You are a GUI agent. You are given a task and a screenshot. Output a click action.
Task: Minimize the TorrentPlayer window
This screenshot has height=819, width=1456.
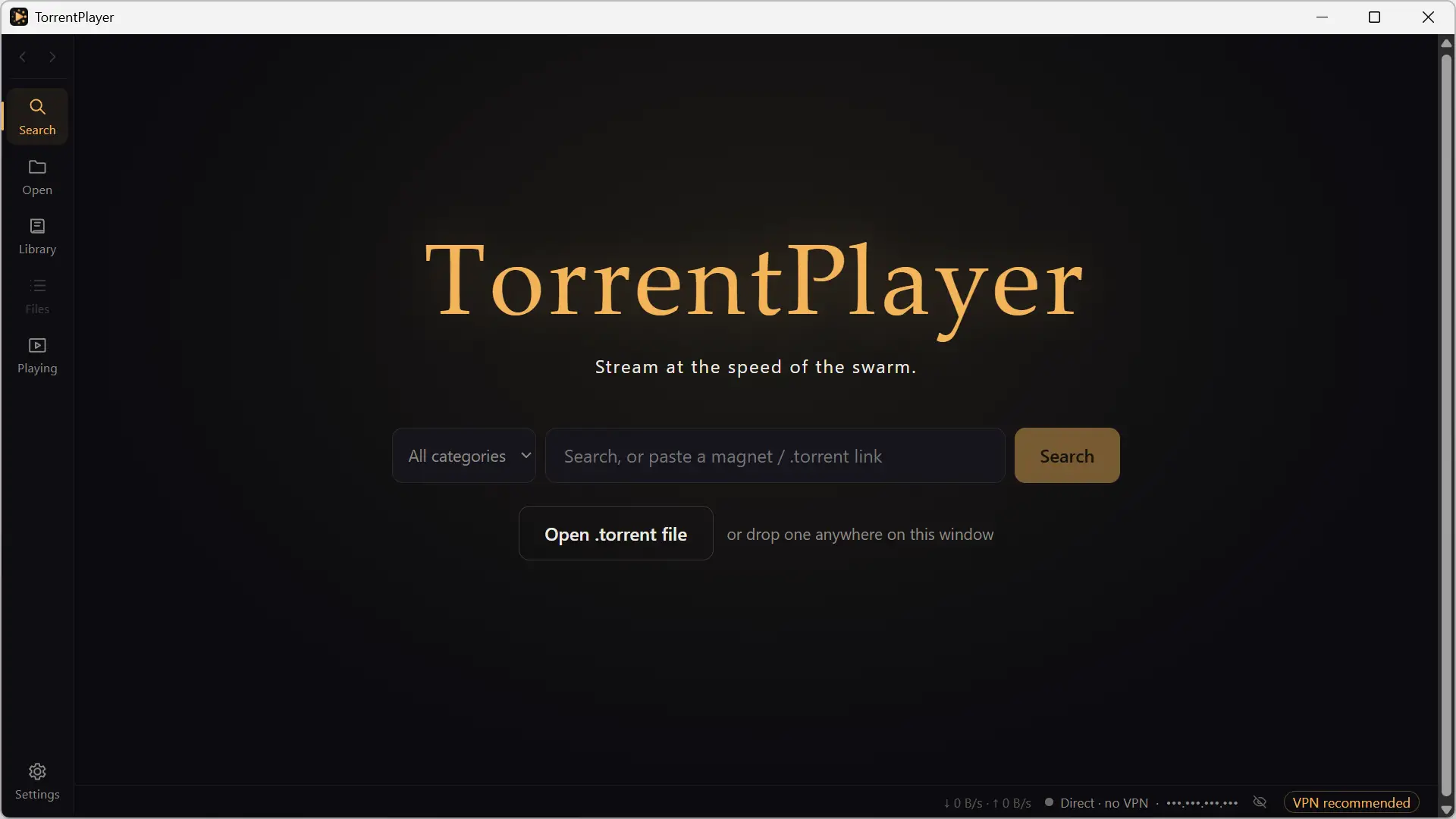[1323, 17]
